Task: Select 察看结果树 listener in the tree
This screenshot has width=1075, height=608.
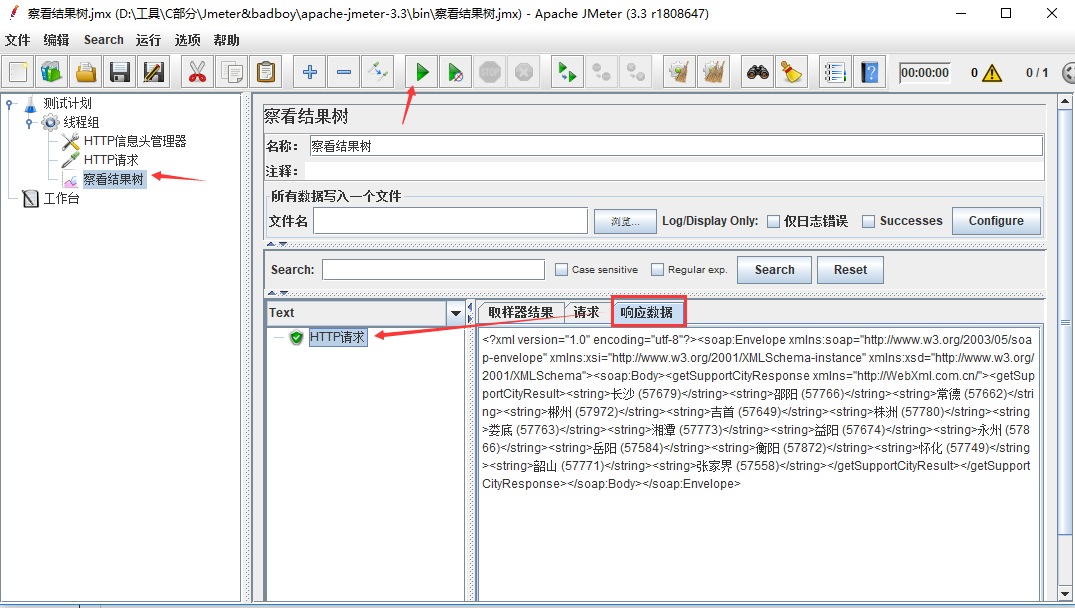Action: 114,180
